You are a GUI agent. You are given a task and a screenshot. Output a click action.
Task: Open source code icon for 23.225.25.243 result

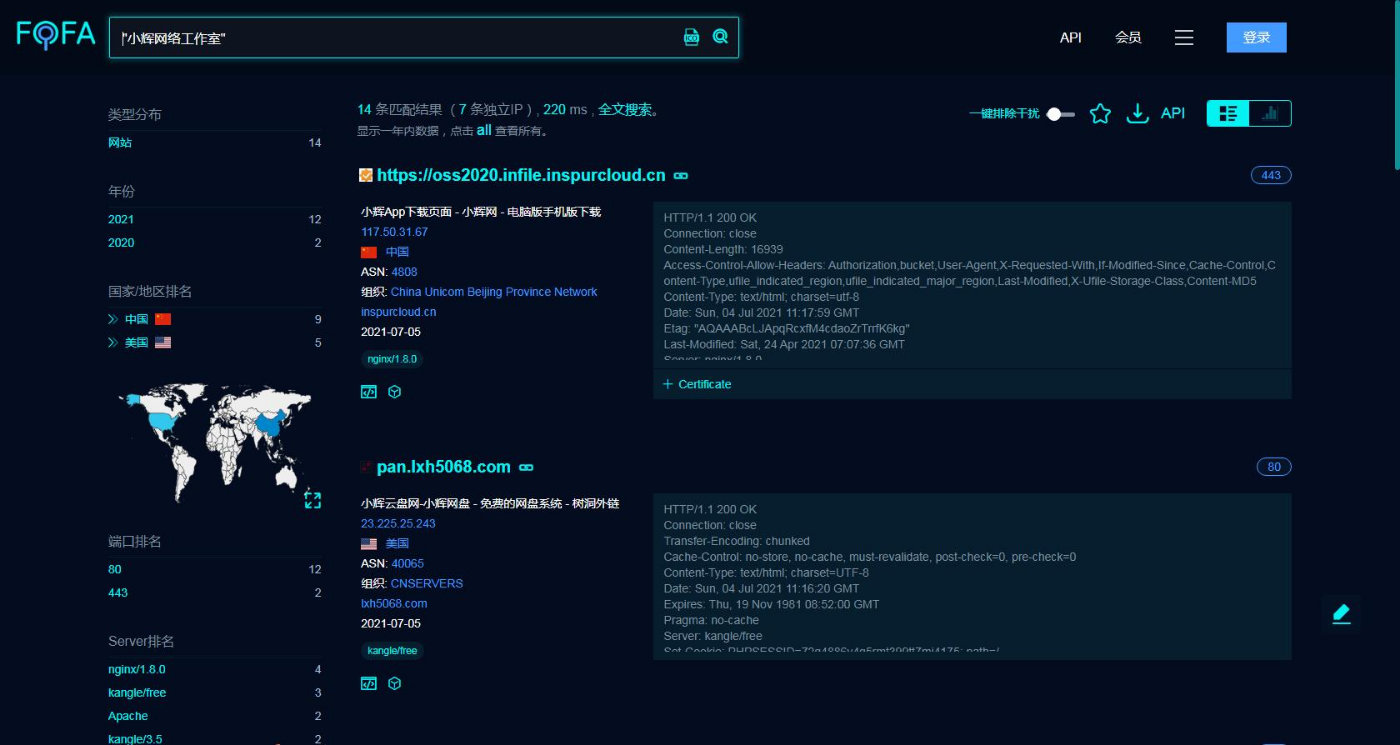coord(369,684)
